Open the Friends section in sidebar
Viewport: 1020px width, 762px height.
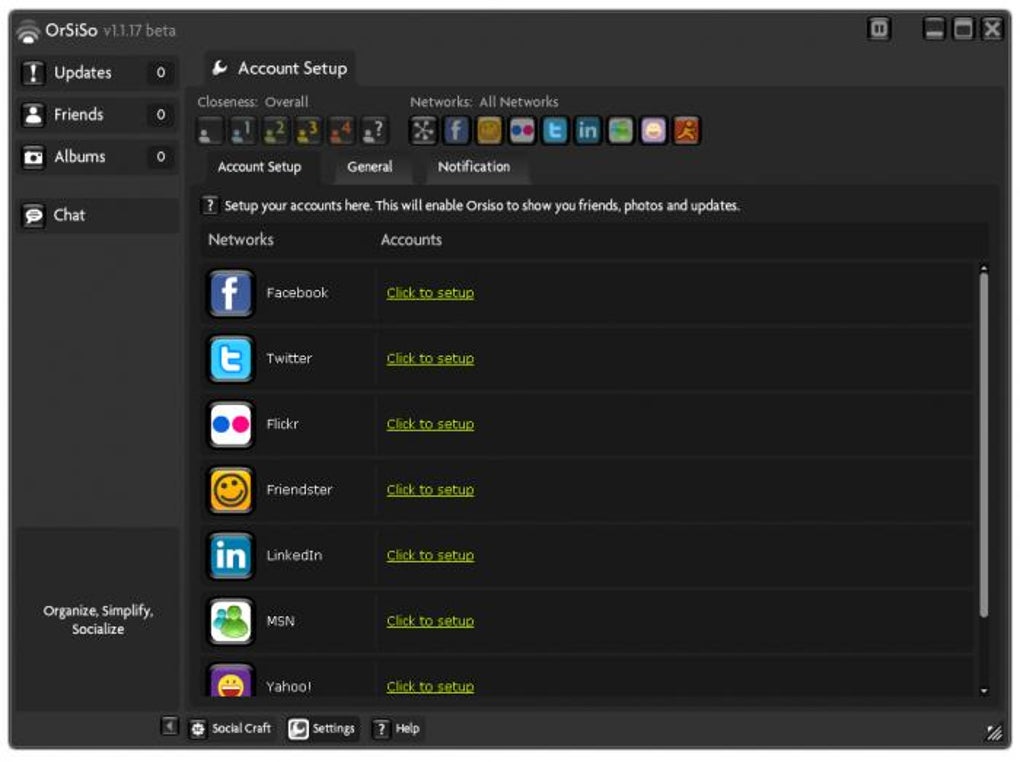click(x=96, y=115)
